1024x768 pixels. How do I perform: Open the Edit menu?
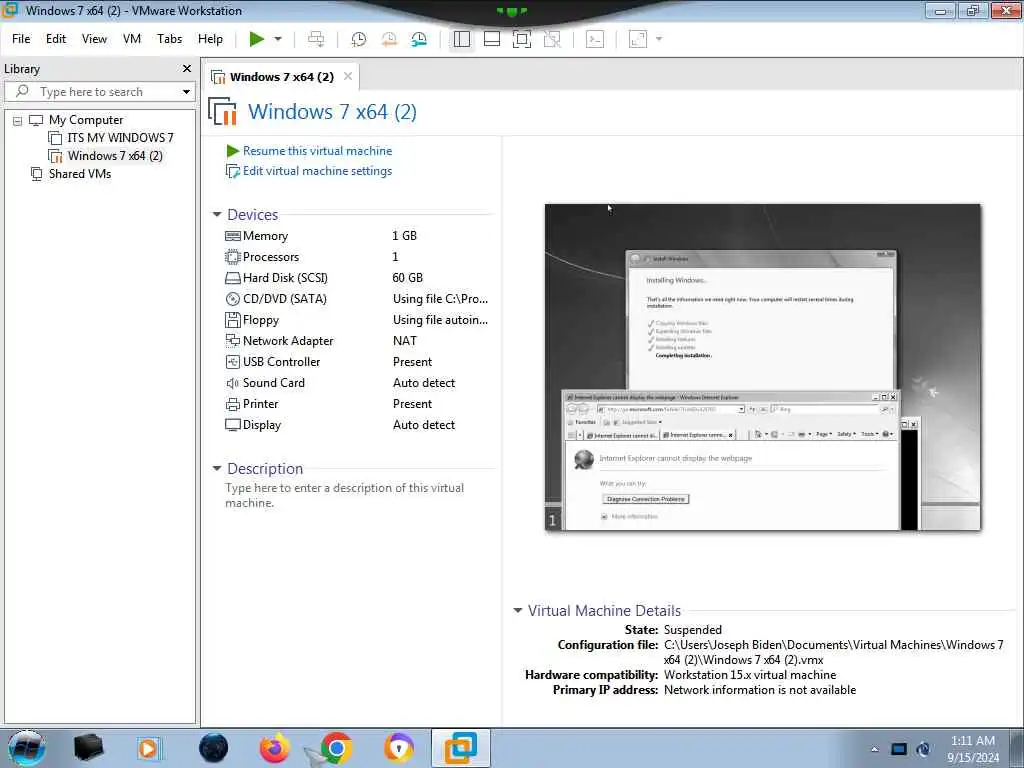[x=56, y=39]
